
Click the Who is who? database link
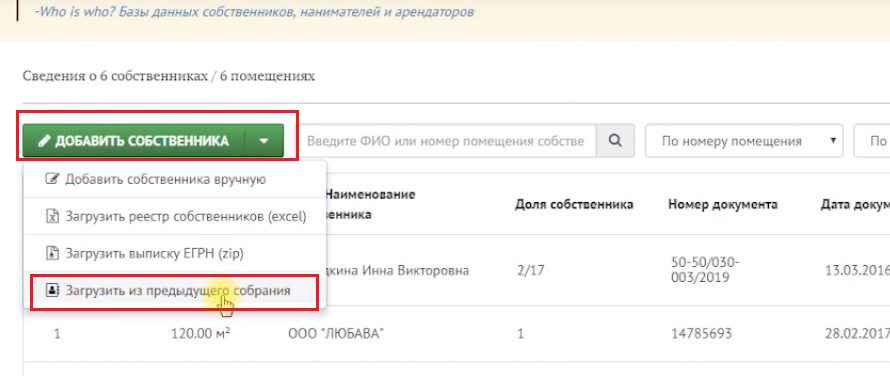click(255, 11)
